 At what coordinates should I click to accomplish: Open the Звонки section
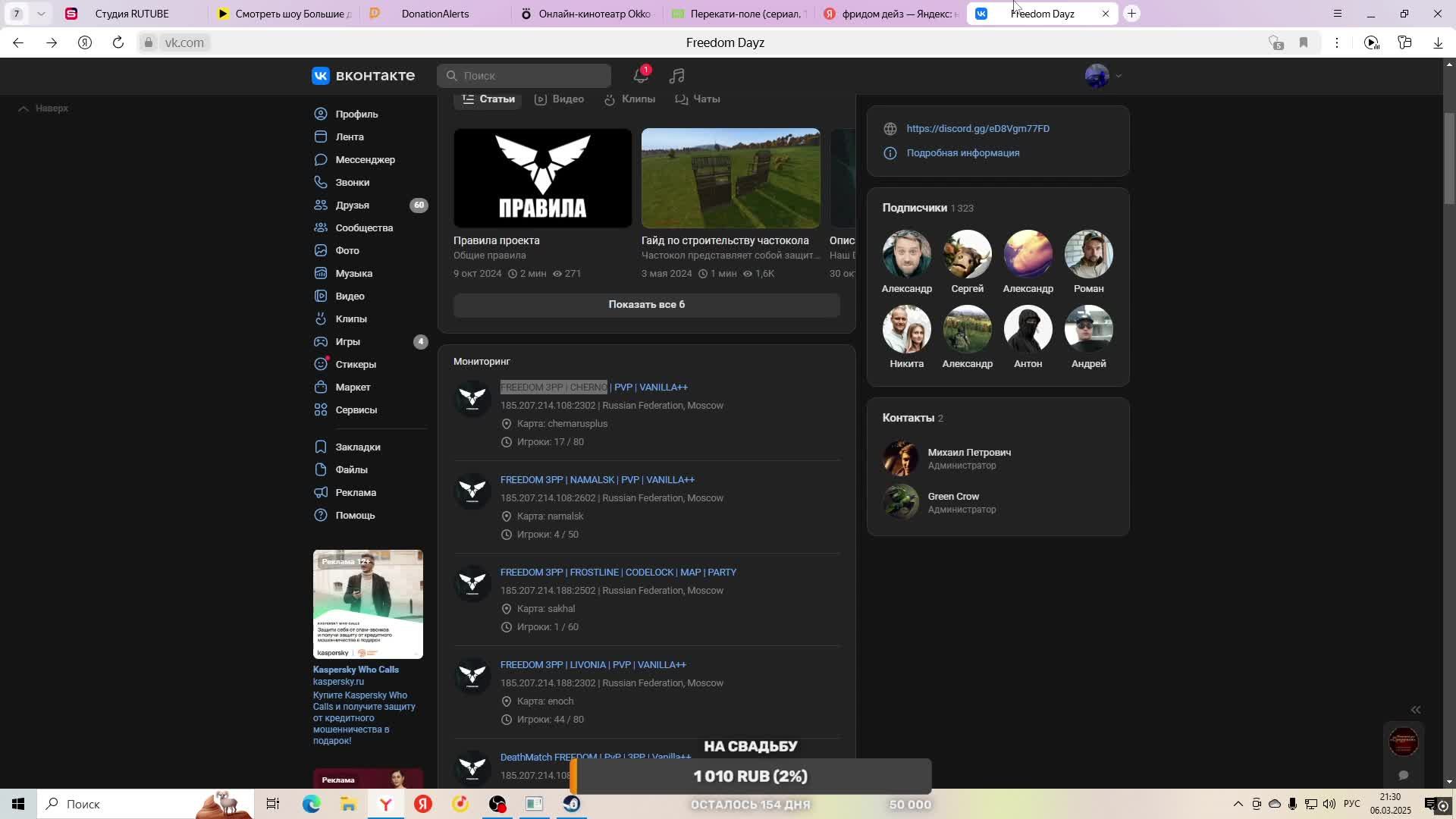[x=350, y=182]
